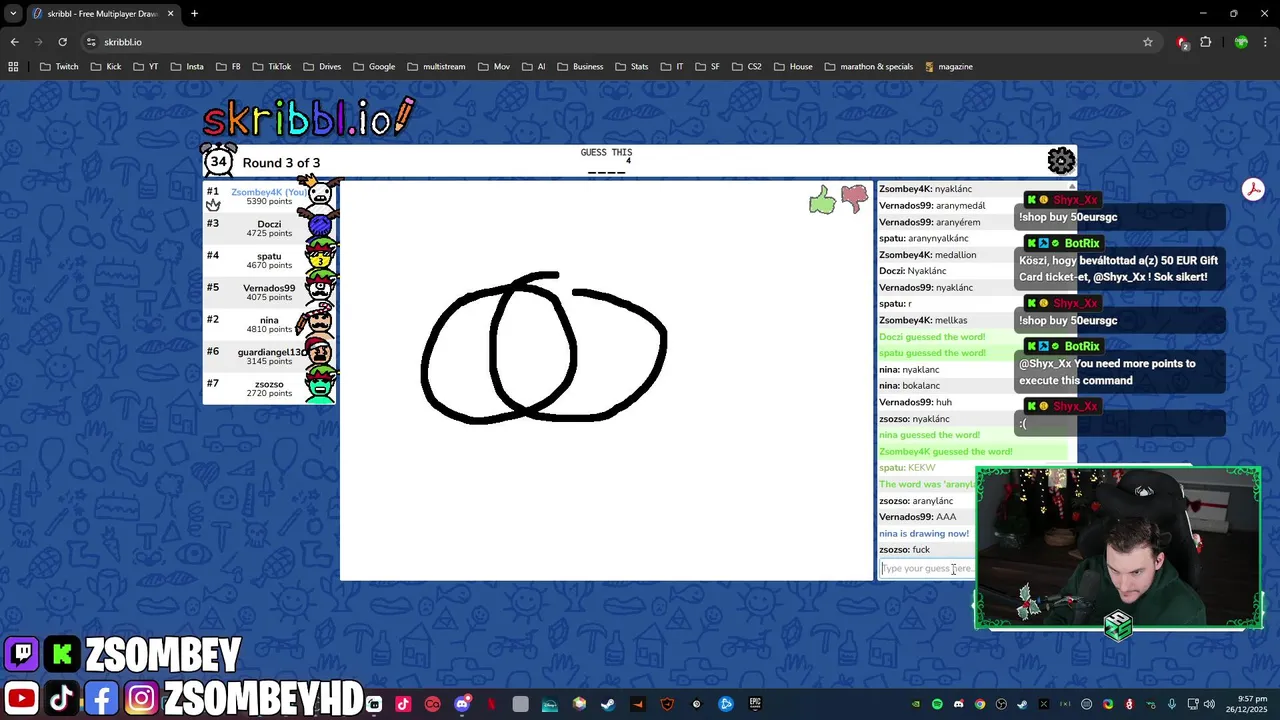View site information for skribbl.io
Viewport: 1280px width, 720px height.
click(x=91, y=42)
